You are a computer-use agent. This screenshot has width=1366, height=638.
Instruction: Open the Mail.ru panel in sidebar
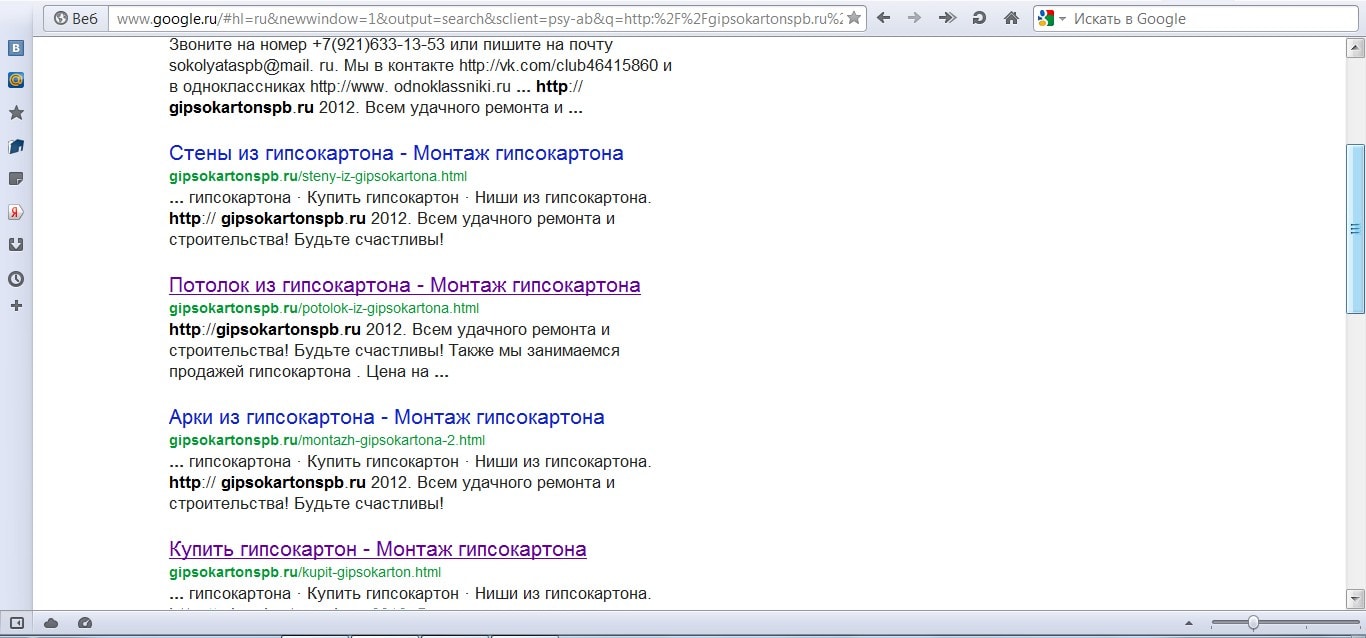point(16,80)
